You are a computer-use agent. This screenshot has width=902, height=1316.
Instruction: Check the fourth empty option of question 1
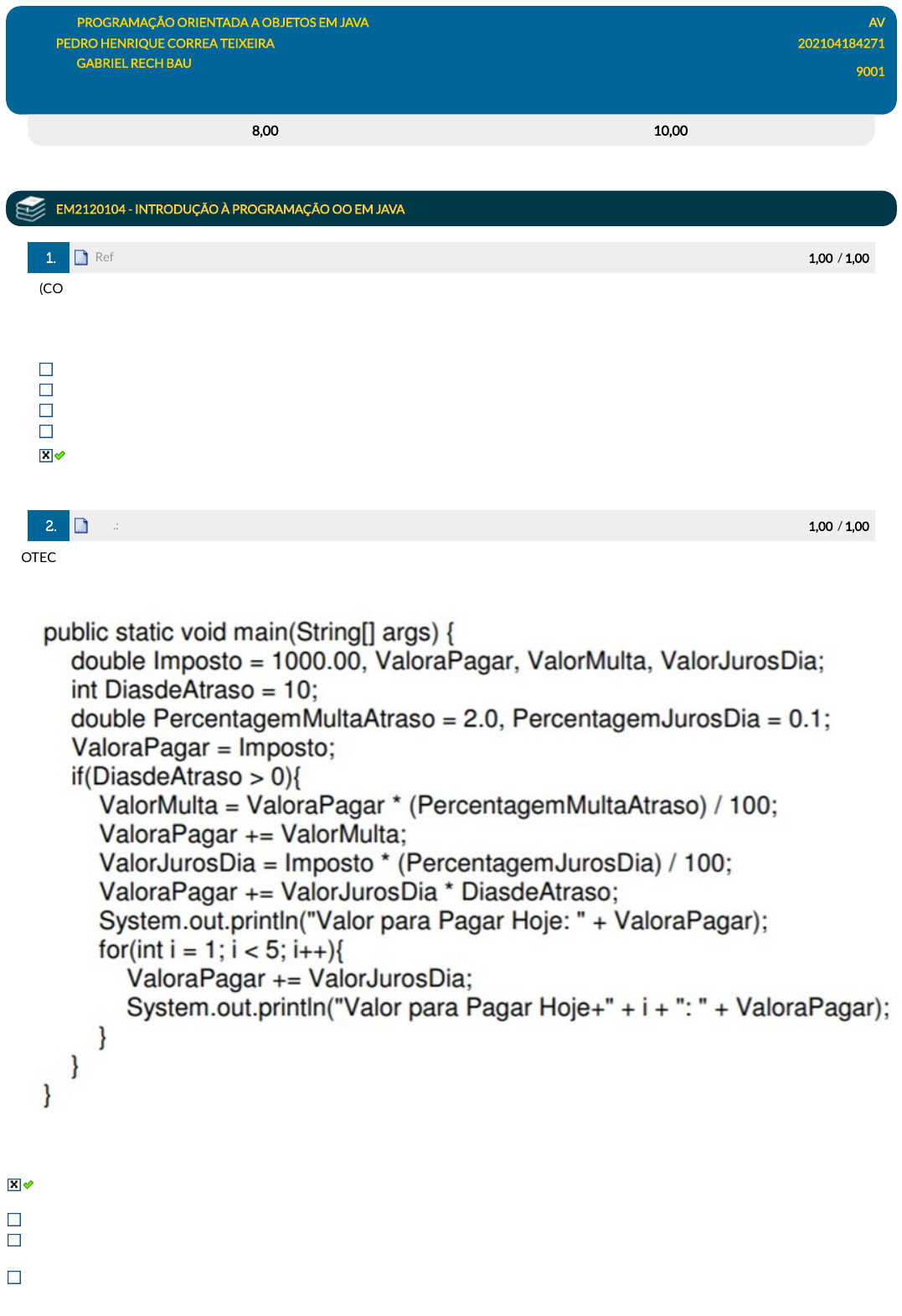pos(46,431)
